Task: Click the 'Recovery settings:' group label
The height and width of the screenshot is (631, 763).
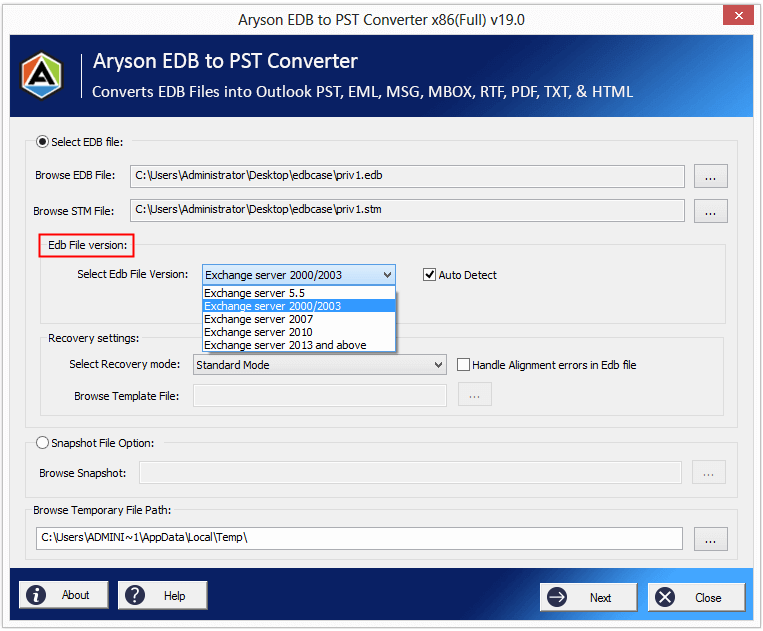Action: coord(93,338)
